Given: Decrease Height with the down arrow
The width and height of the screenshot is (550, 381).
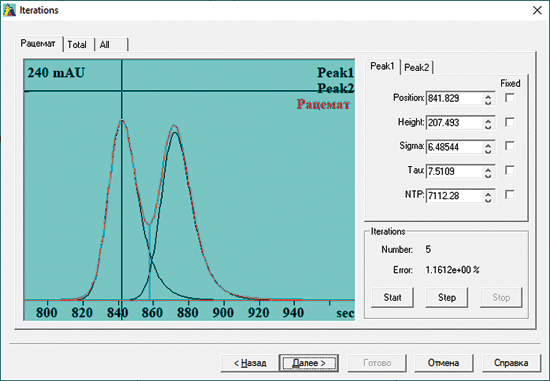Looking at the screenshot, I should [488, 126].
